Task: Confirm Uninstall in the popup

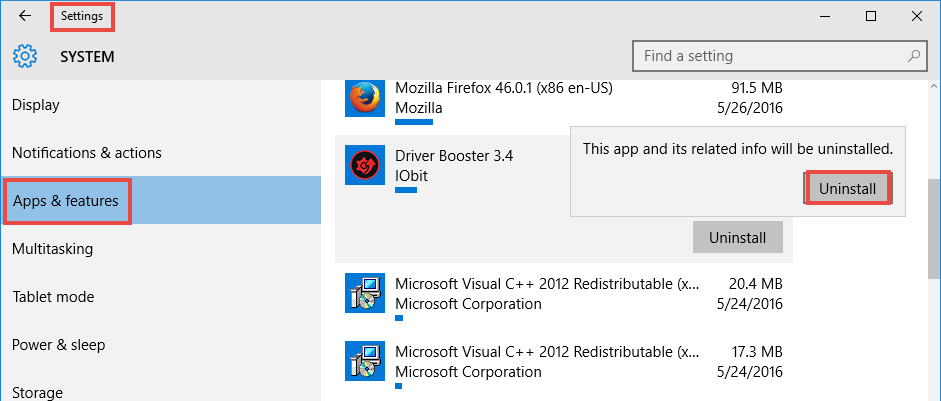Action: (847, 189)
